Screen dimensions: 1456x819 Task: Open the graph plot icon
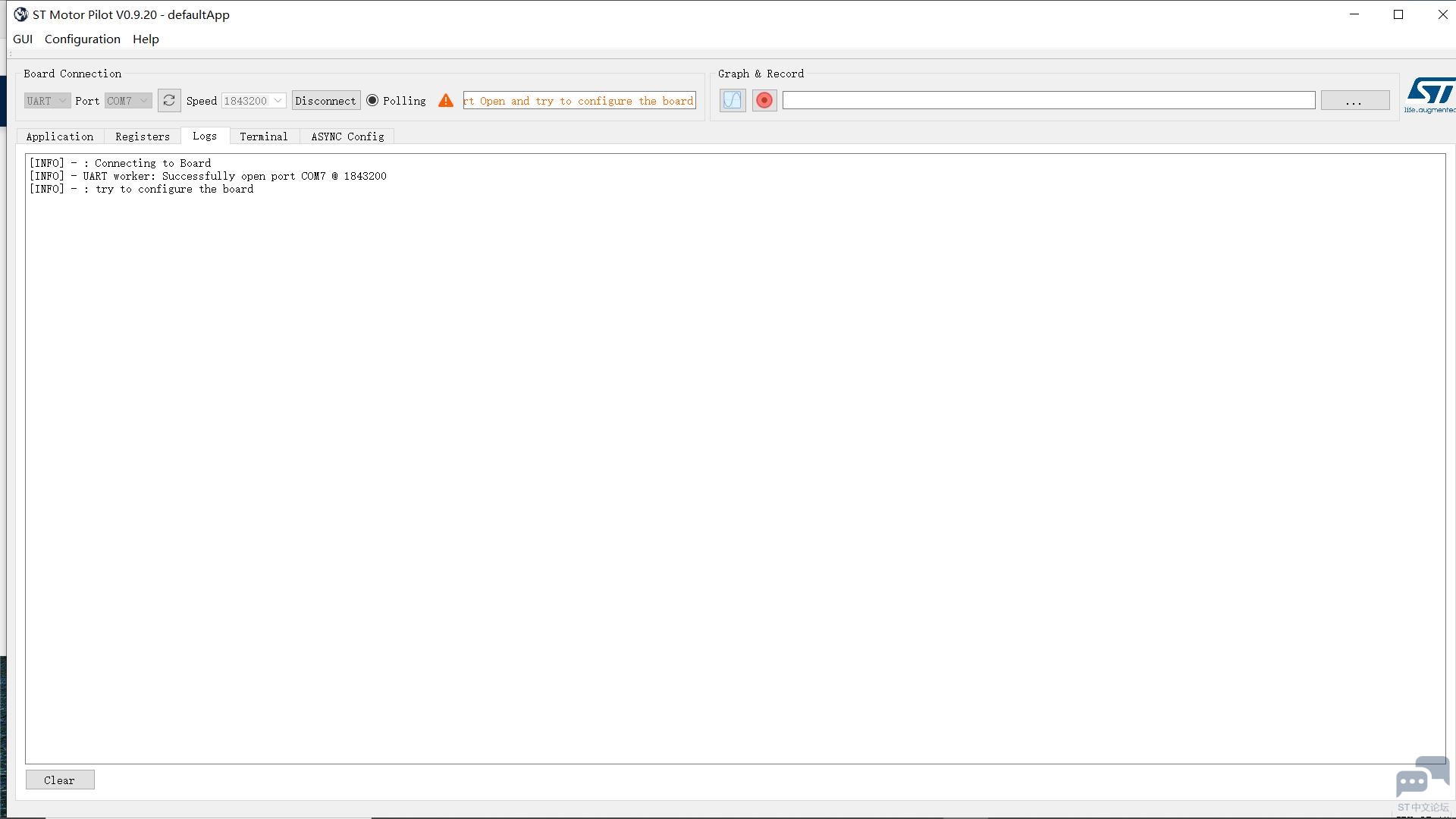click(x=733, y=100)
